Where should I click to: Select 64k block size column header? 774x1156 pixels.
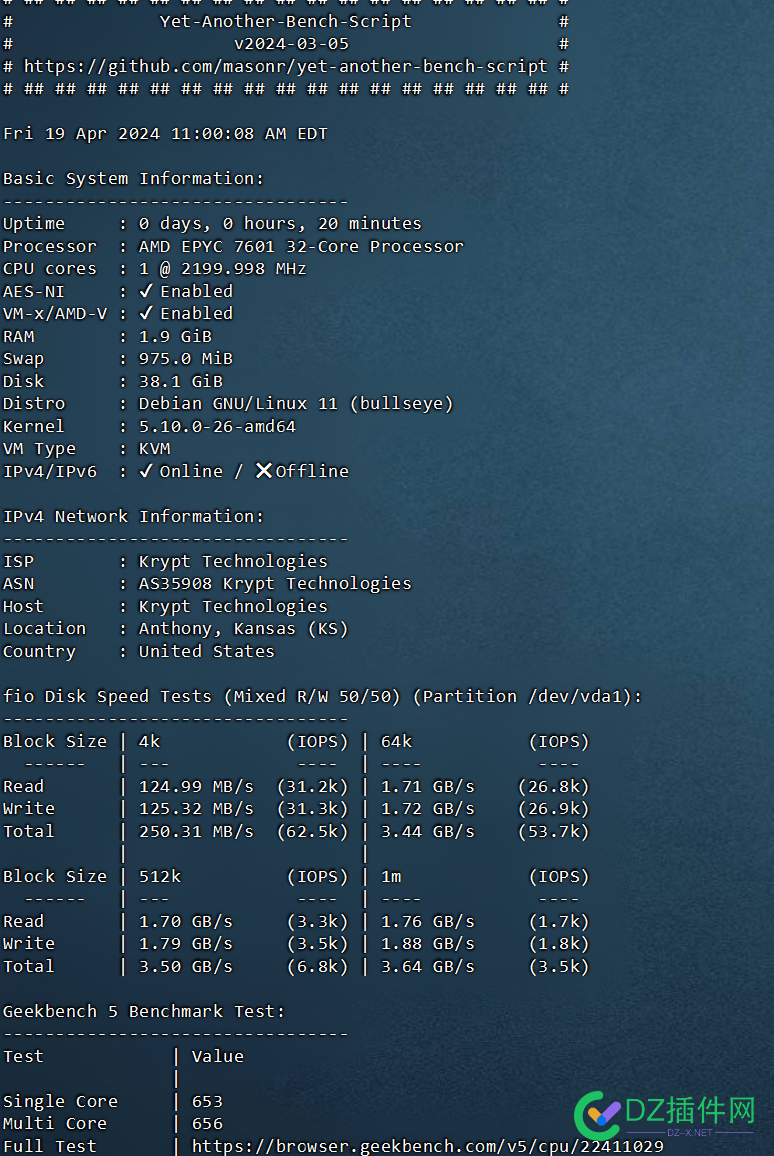396,742
